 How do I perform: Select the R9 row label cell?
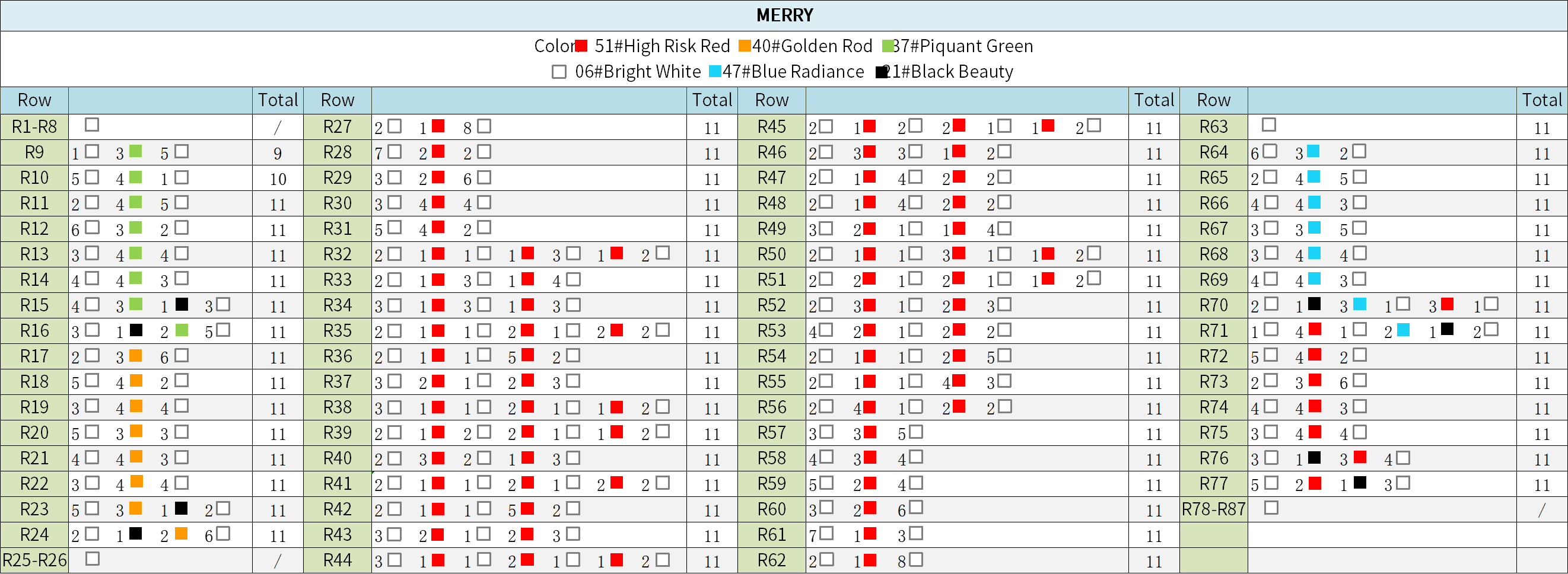click(x=34, y=153)
